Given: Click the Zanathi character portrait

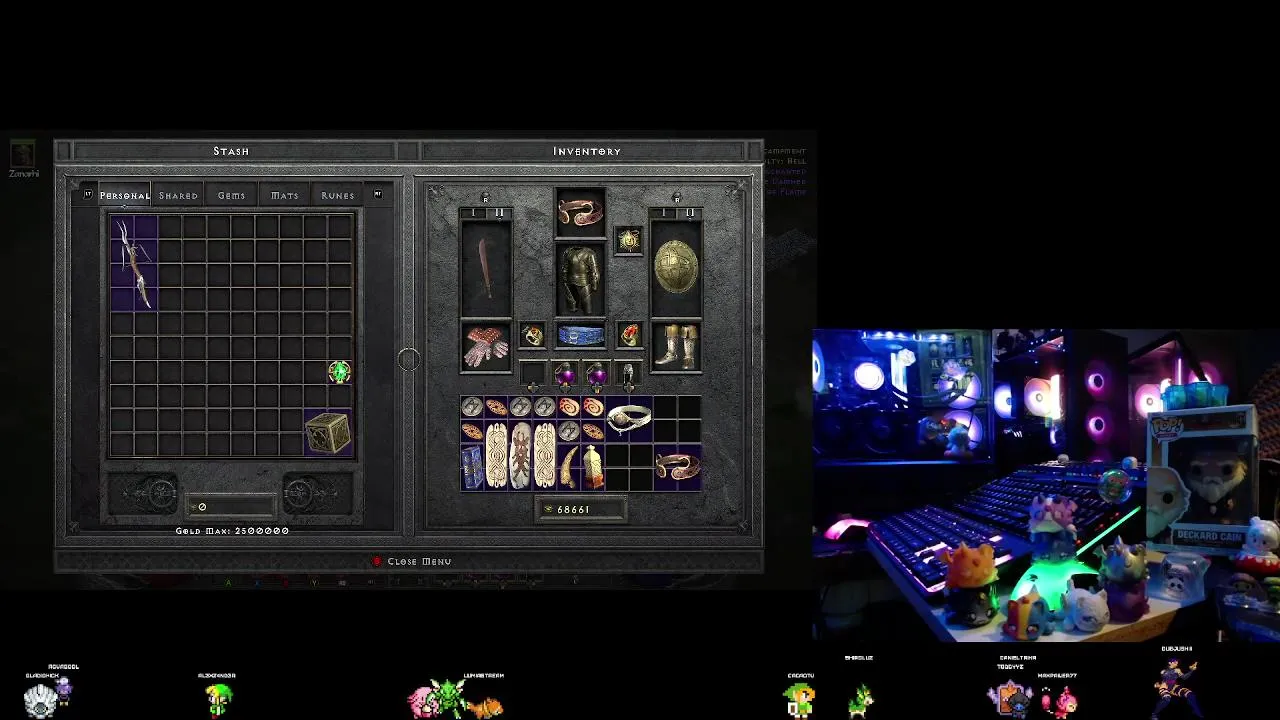Looking at the screenshot, I should click(x=23, y=154).
